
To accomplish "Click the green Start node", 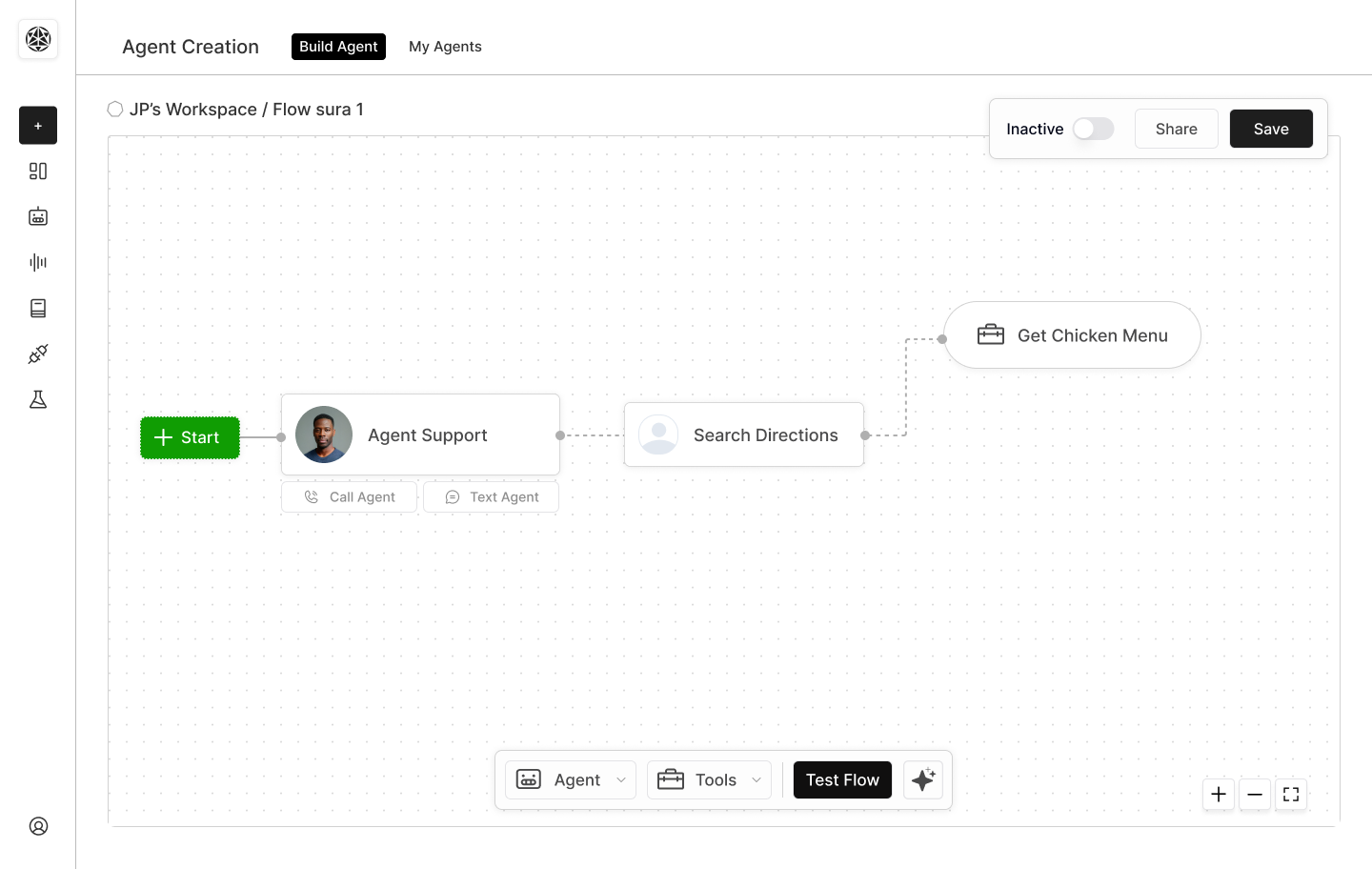I will [190, 437].
